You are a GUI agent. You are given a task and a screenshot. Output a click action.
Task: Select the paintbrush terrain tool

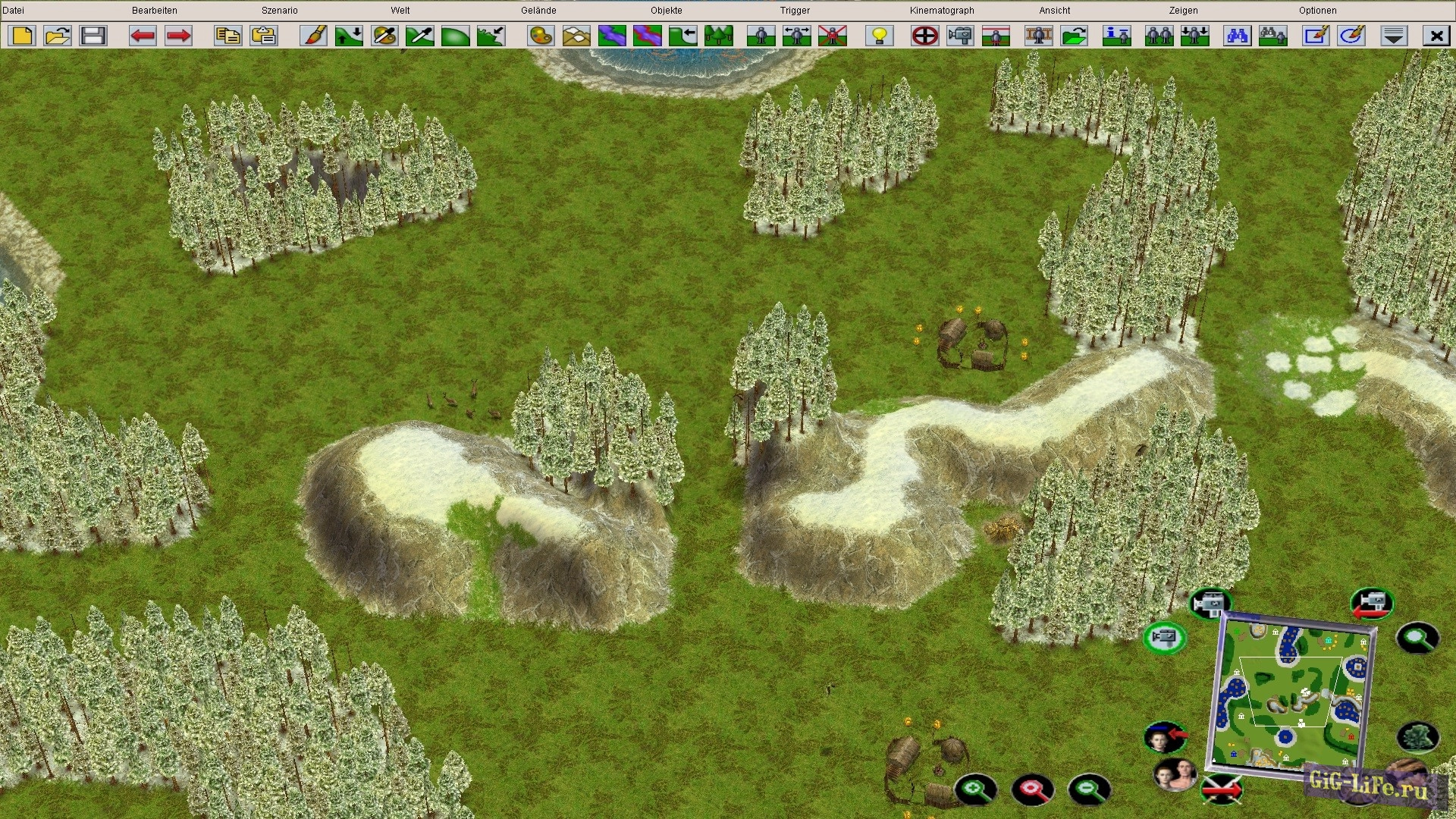point(313,36)
